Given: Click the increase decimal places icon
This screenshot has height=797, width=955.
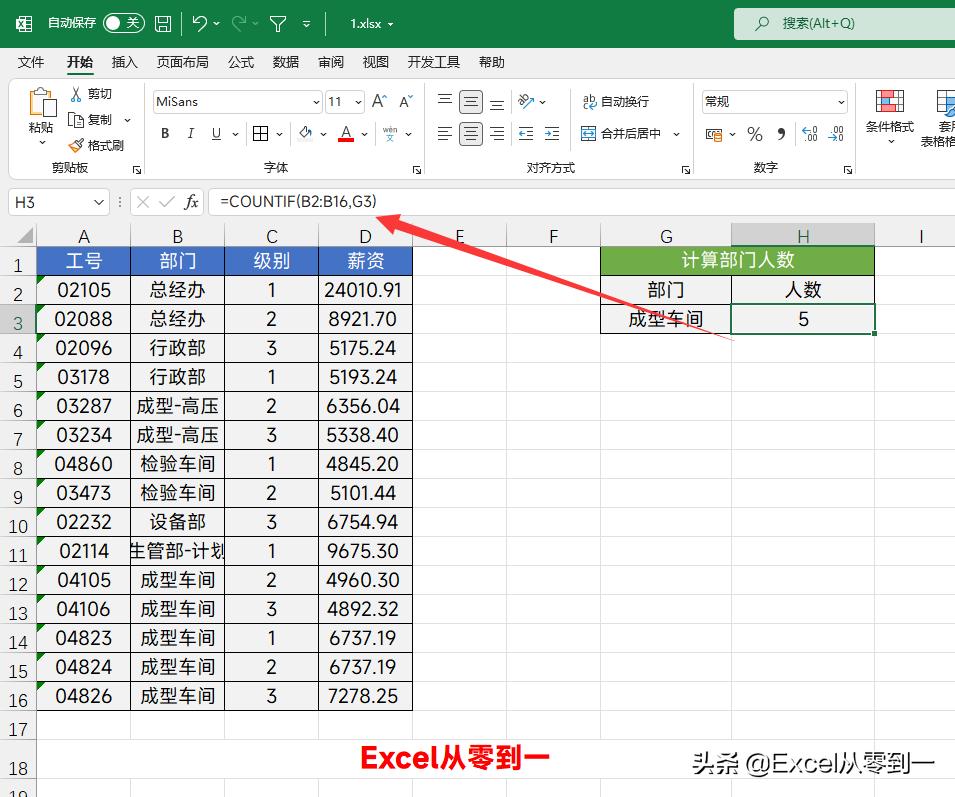Looking at the screenshot, I should click(808, 133).
